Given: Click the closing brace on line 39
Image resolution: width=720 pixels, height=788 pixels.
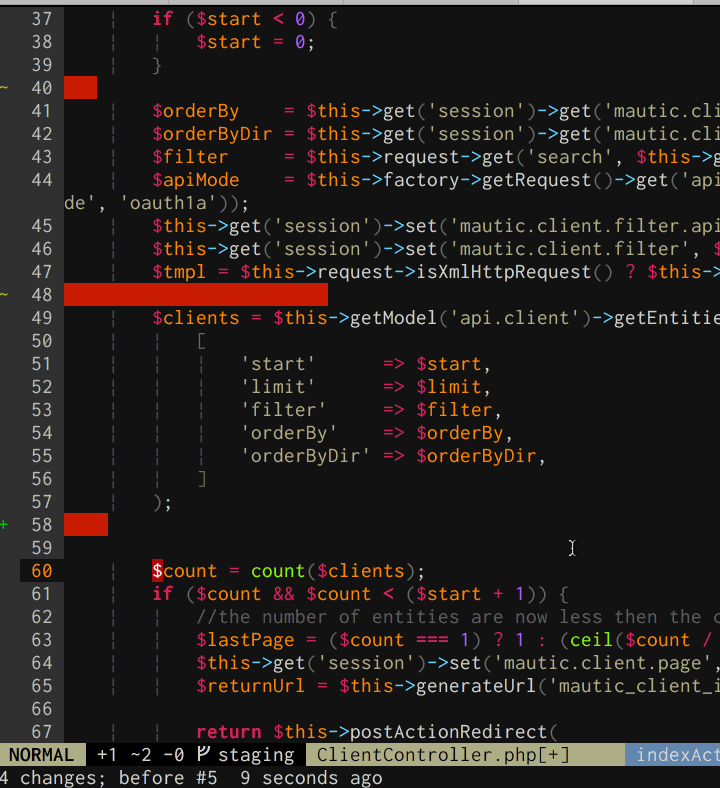Looking at the screenshot, I should point(157,65).
